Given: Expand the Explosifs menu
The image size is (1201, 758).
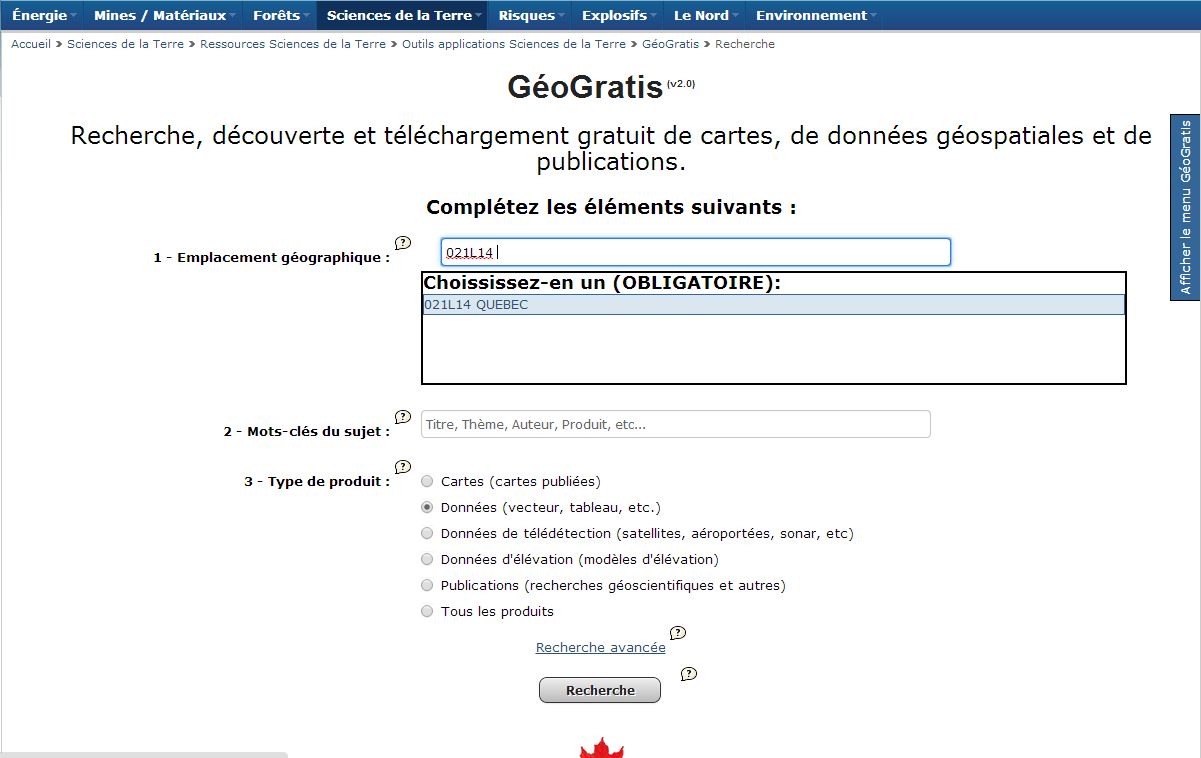Looking at the screenshot, I should [618, 15].
